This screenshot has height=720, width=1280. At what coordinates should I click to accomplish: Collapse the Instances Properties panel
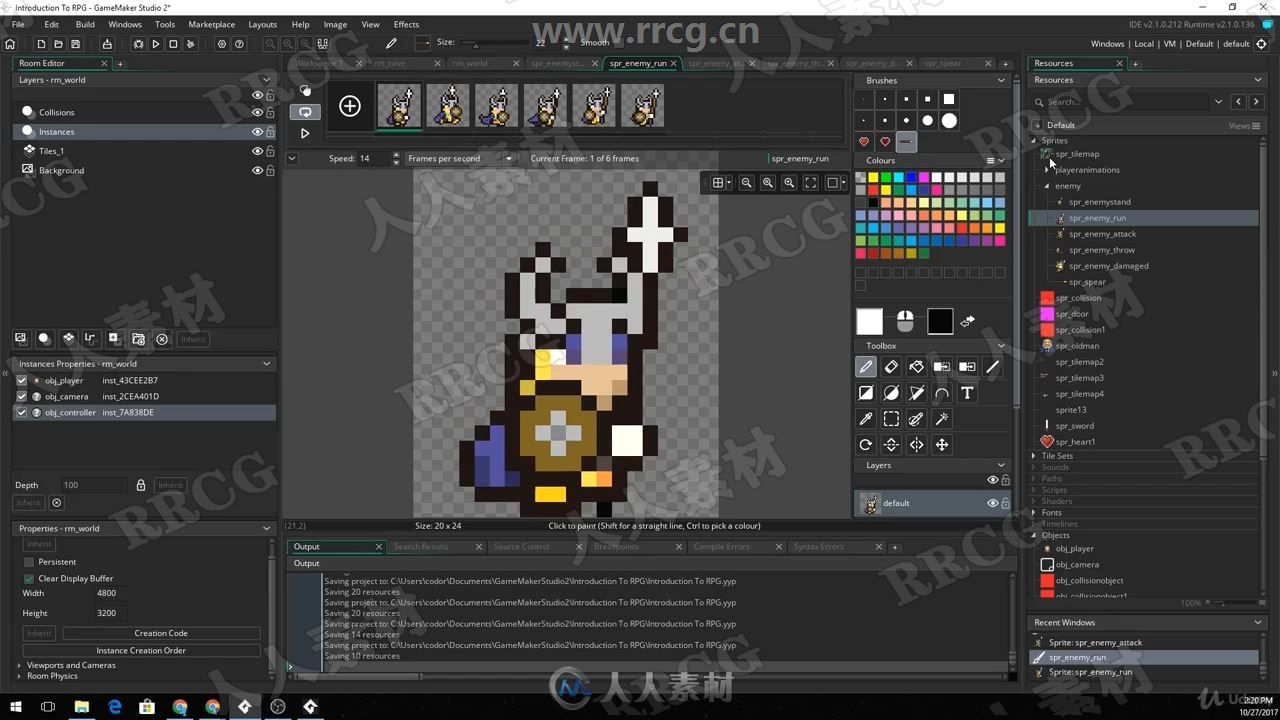coord(267,364)
